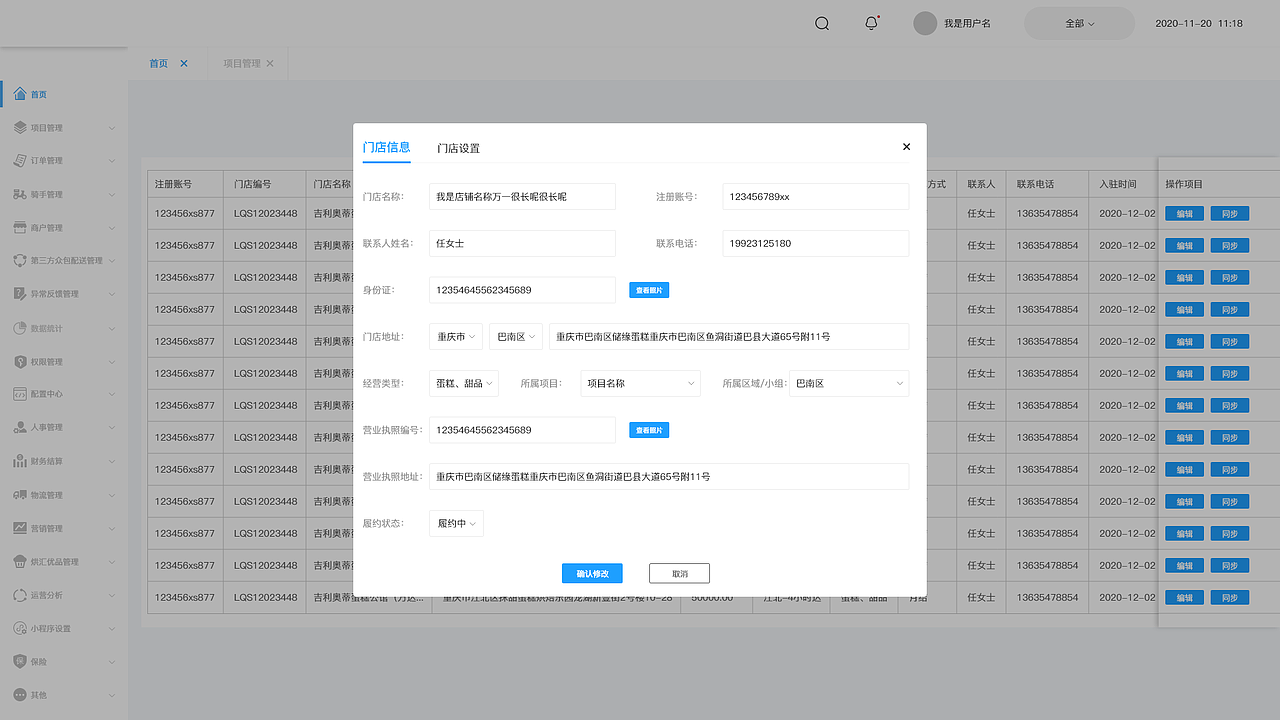The image size is (1280, 720).
Task: Click the 权限管理 shield icon
Action: coord(20,361)
